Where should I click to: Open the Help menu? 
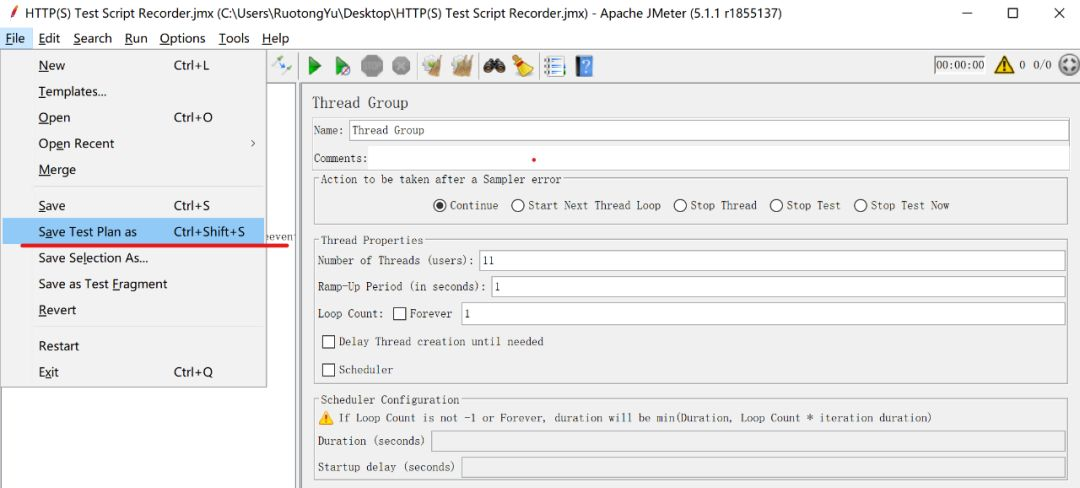point(276,39)
